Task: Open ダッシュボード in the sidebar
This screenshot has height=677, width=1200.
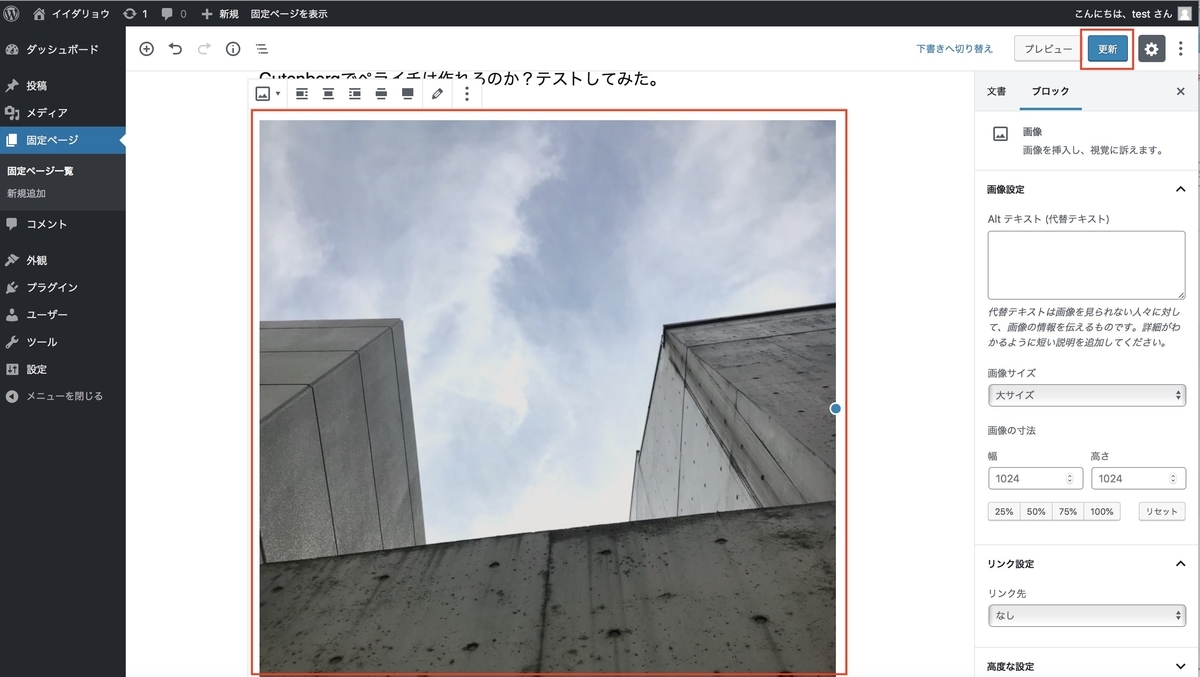Action: click(62, 49)
